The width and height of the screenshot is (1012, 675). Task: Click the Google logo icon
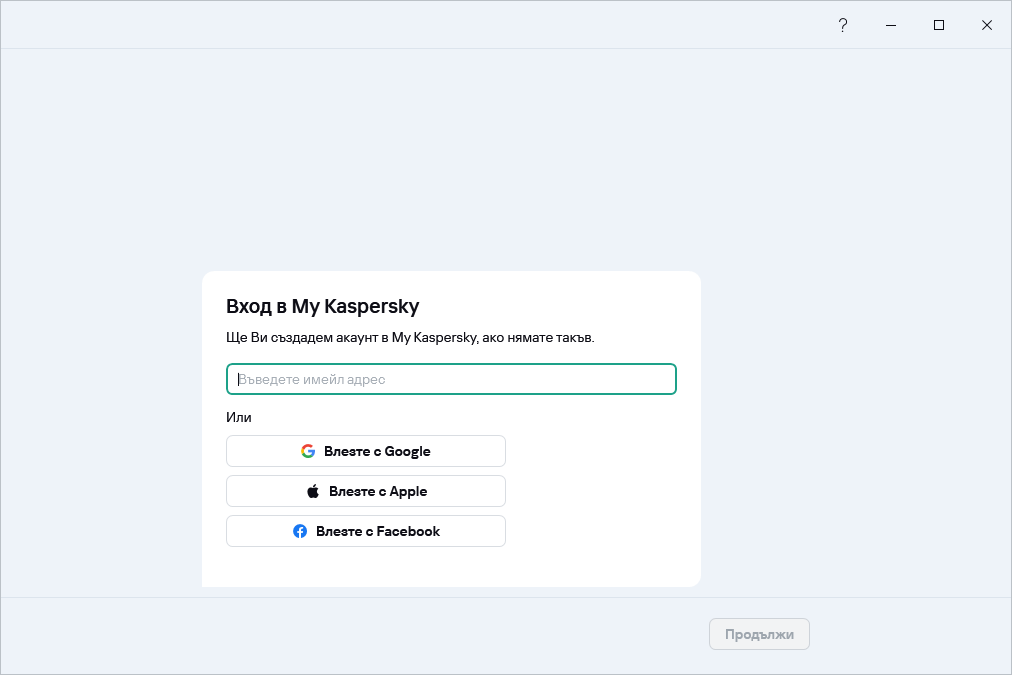click(308, 451)
